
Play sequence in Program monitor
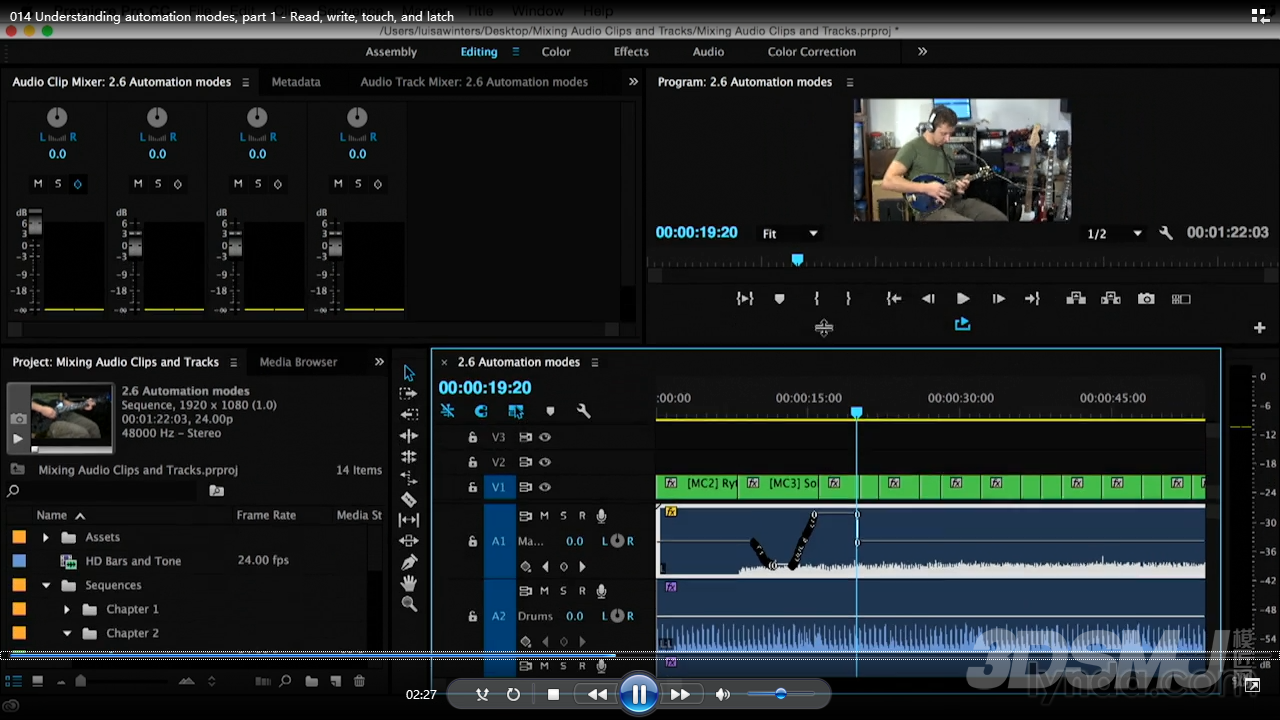[x=963, y=299]
